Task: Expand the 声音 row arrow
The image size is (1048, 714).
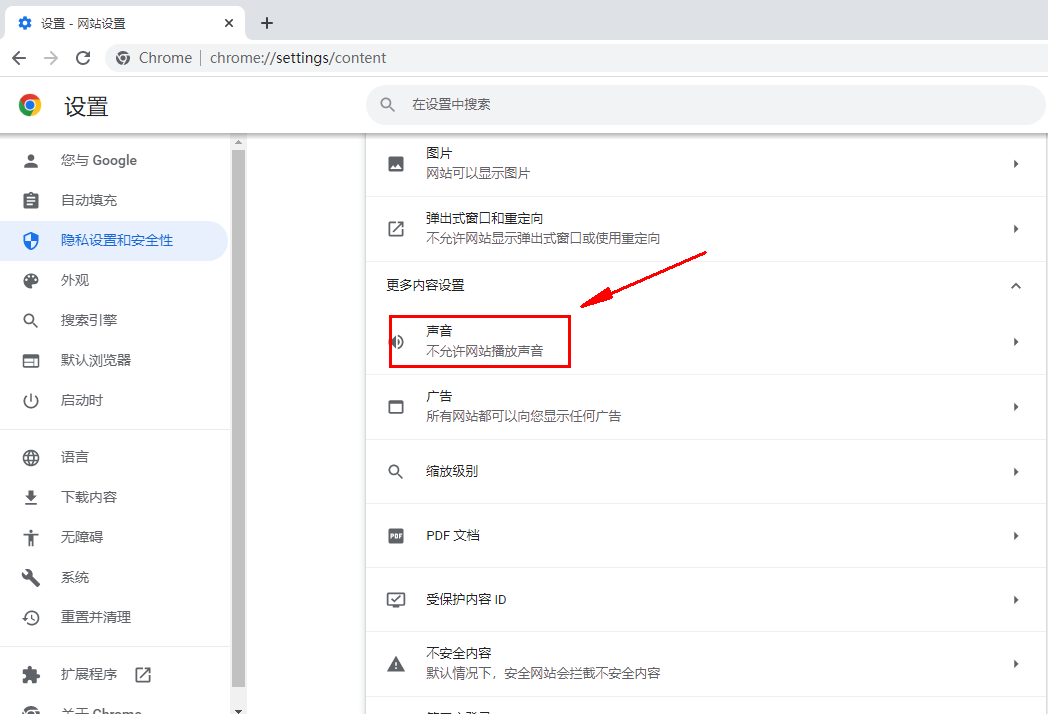Action: coord(1016,342)
